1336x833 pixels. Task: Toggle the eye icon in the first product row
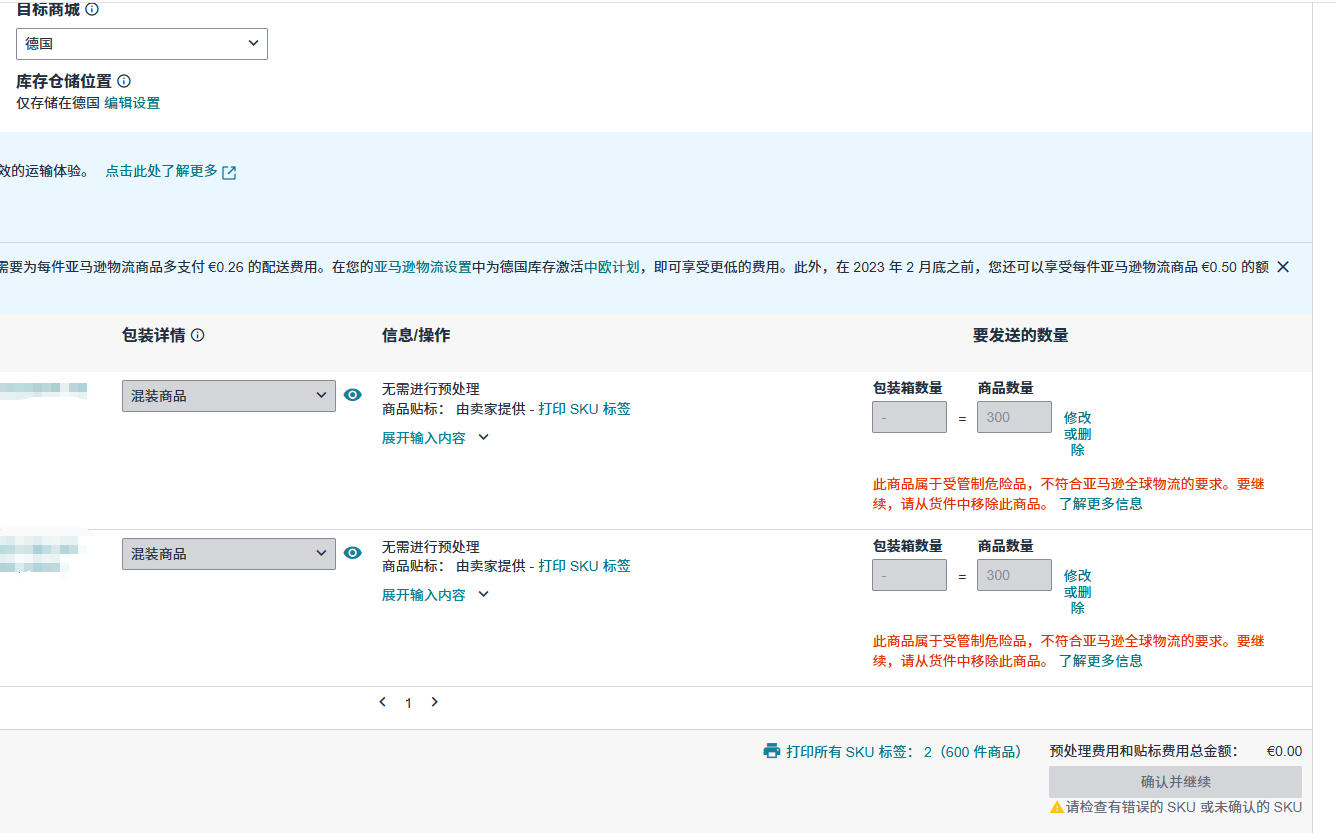[x=352, y=395]
